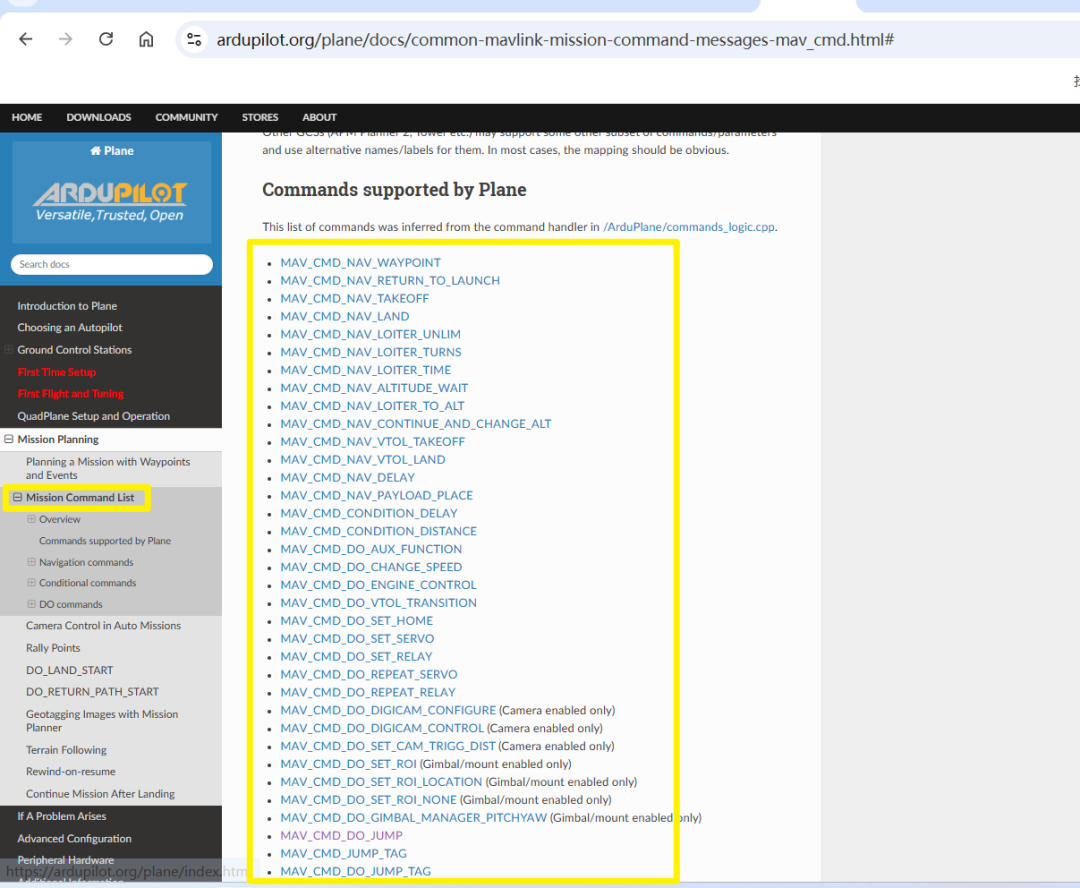Expand Navigation commands subsection
This screenshot has width=1080, height=888.
31,562
